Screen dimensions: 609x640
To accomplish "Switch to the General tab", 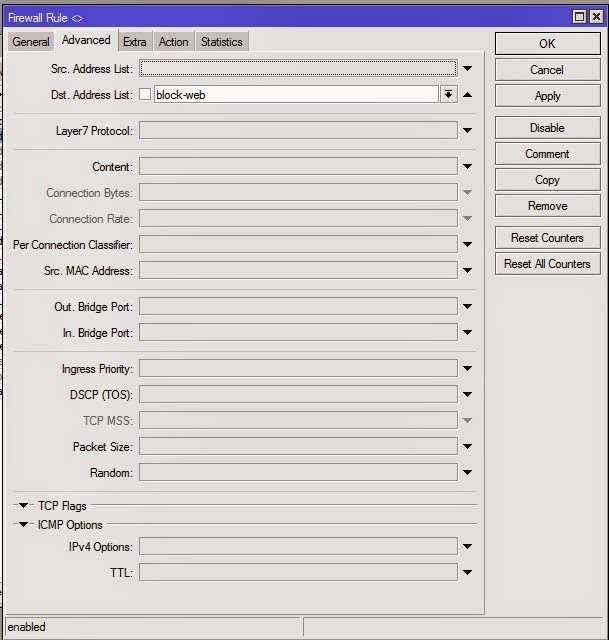I will point(31,42).
